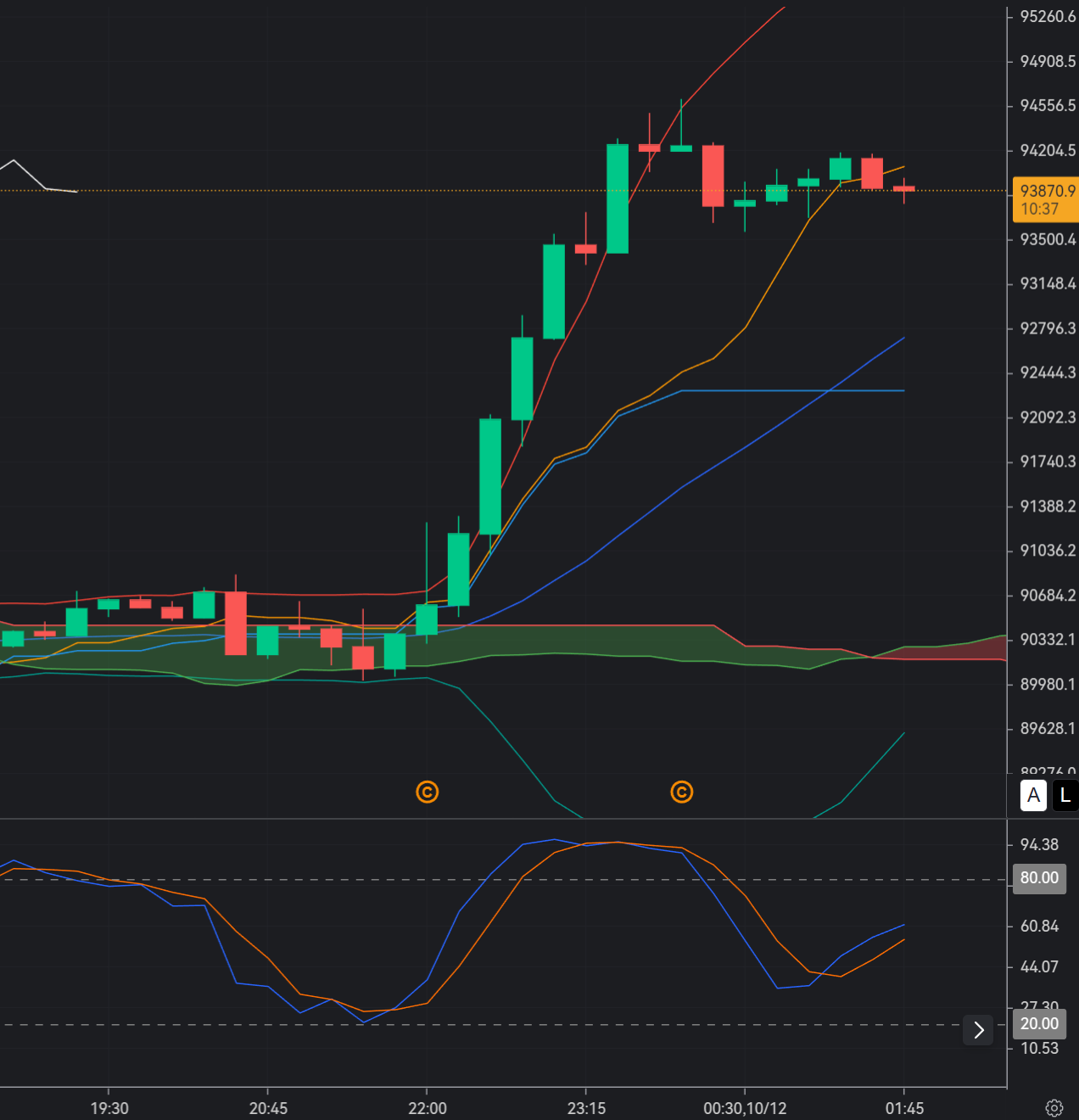
Task: Click the 01:45 time axis label
Action: 905,1108
